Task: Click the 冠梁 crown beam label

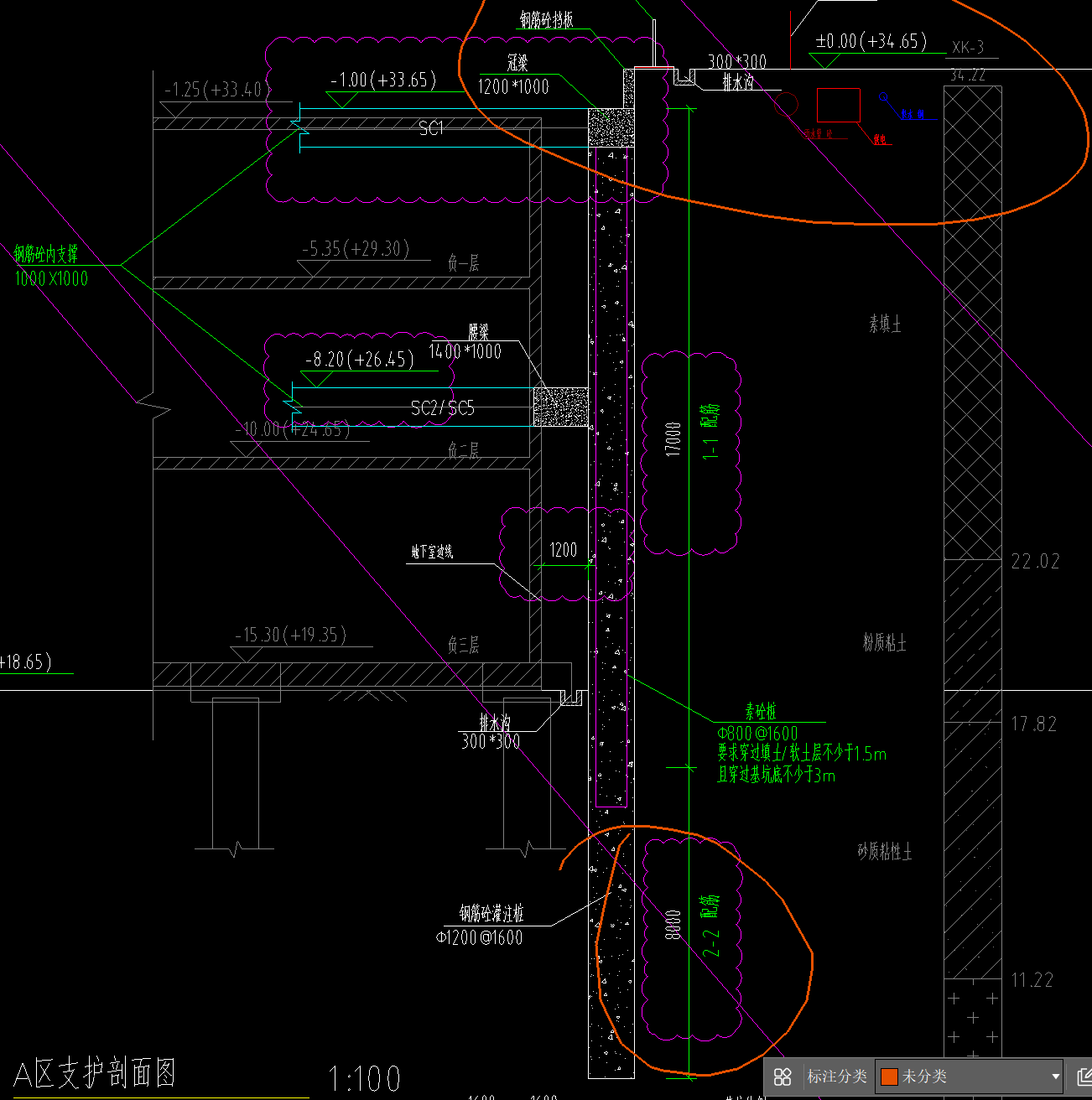Action: click(517, 63)
